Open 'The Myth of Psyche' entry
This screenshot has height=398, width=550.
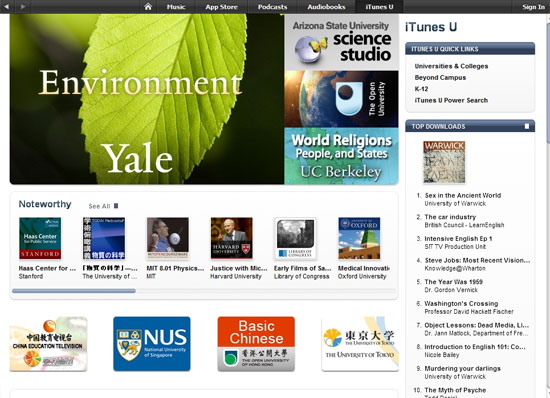pos(455,390)
